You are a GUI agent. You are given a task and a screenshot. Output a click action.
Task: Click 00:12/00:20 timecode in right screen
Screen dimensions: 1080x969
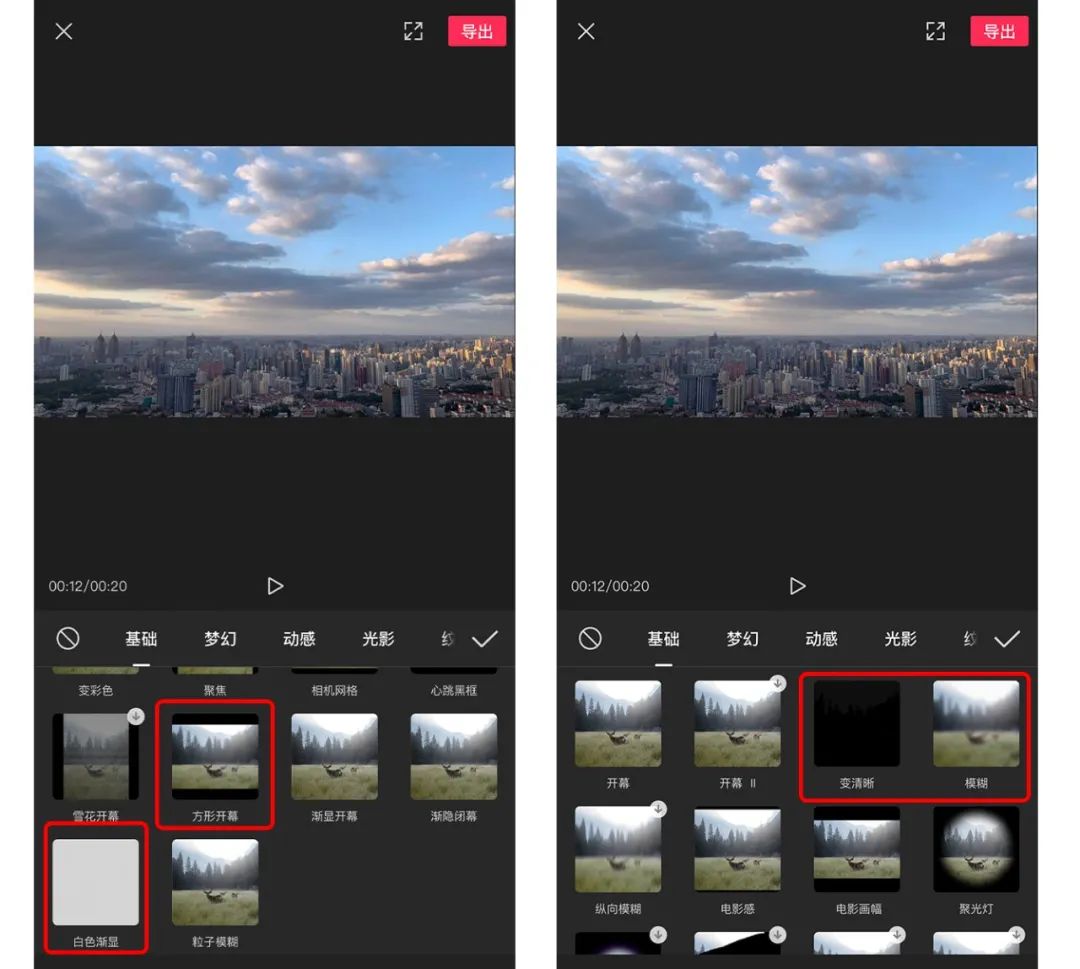pos(610,586)
